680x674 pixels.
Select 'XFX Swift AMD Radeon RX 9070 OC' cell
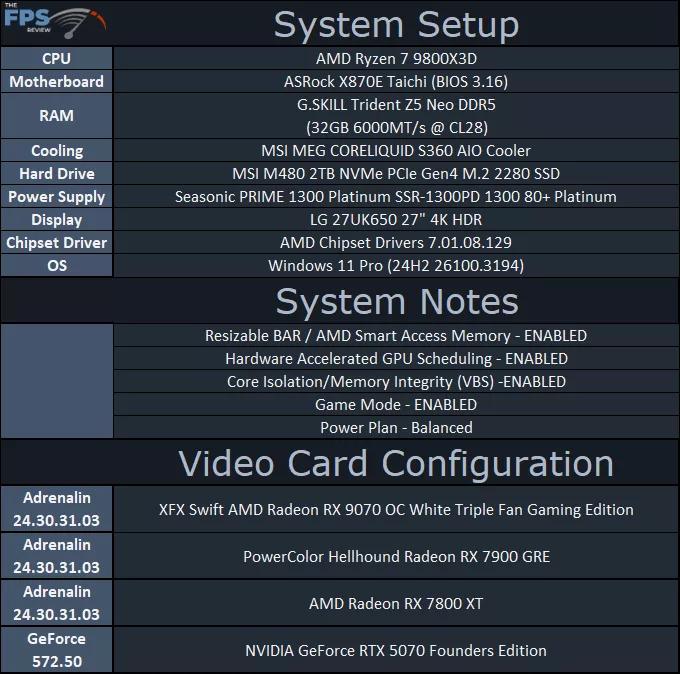(396, 509)
